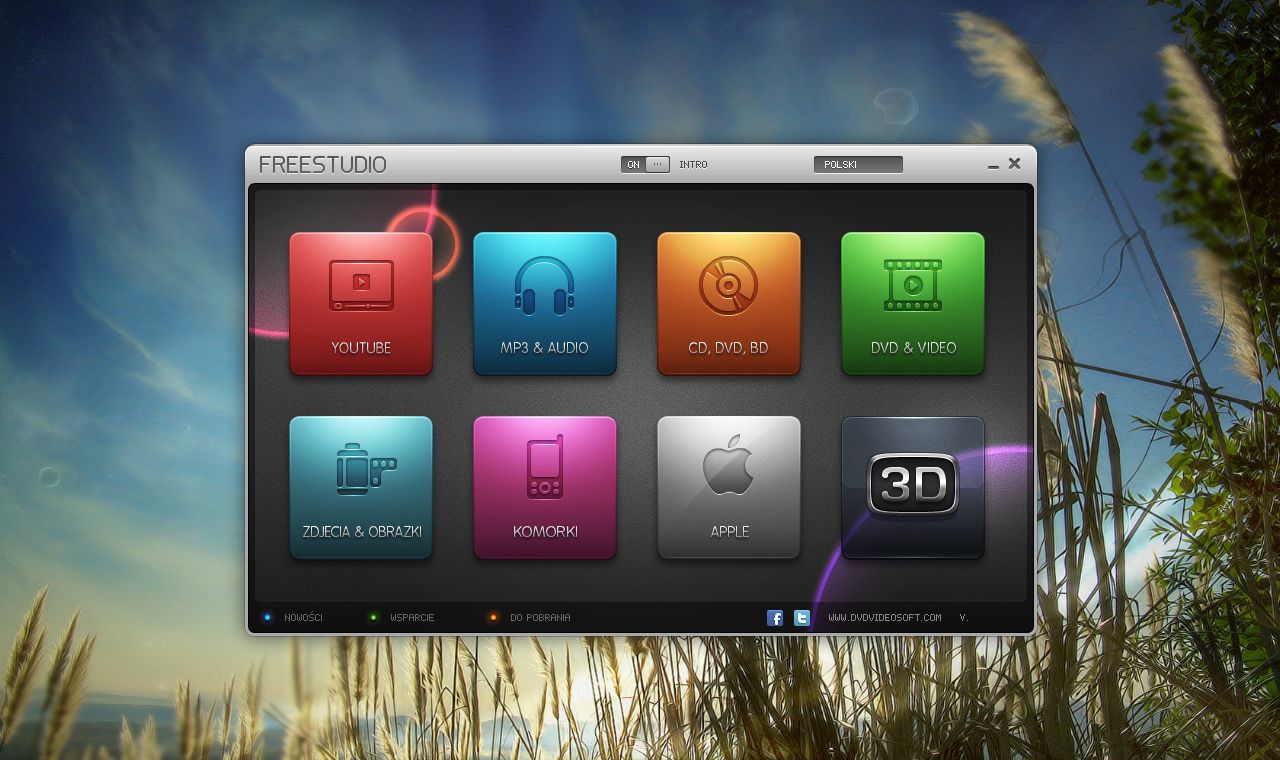Toggle the Intro ON switch
Viewport: 1280px width, 760px height.
pos(645,164)
